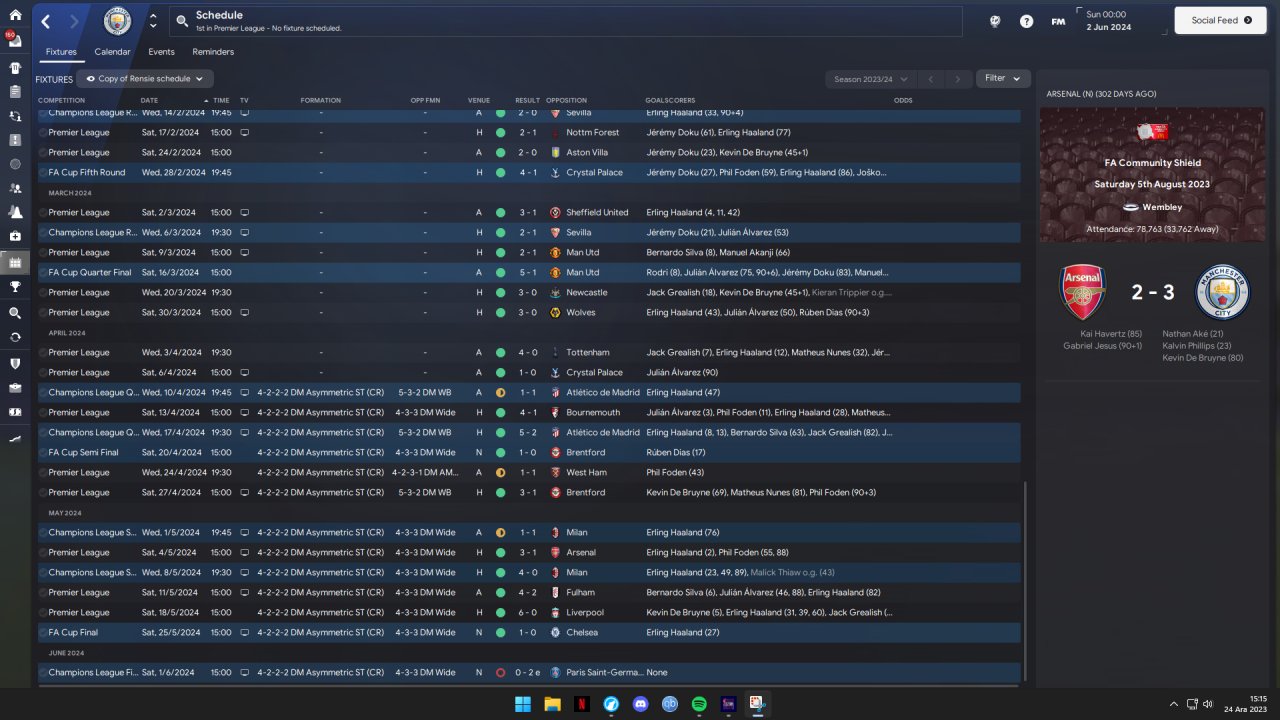Open Spotify from the taskbar
Viewport: 1280px width, 720px height.
699,704
